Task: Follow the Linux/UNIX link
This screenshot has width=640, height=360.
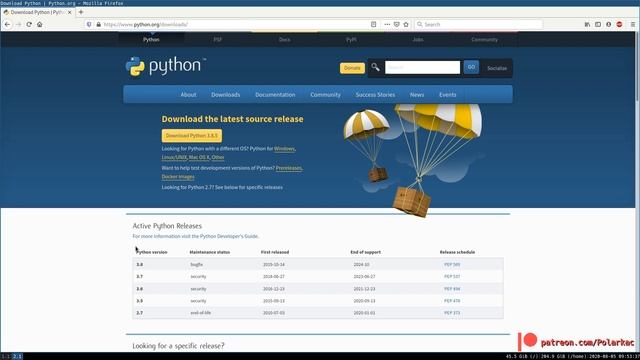Action: pyautogui.click(x=174, y=157)
